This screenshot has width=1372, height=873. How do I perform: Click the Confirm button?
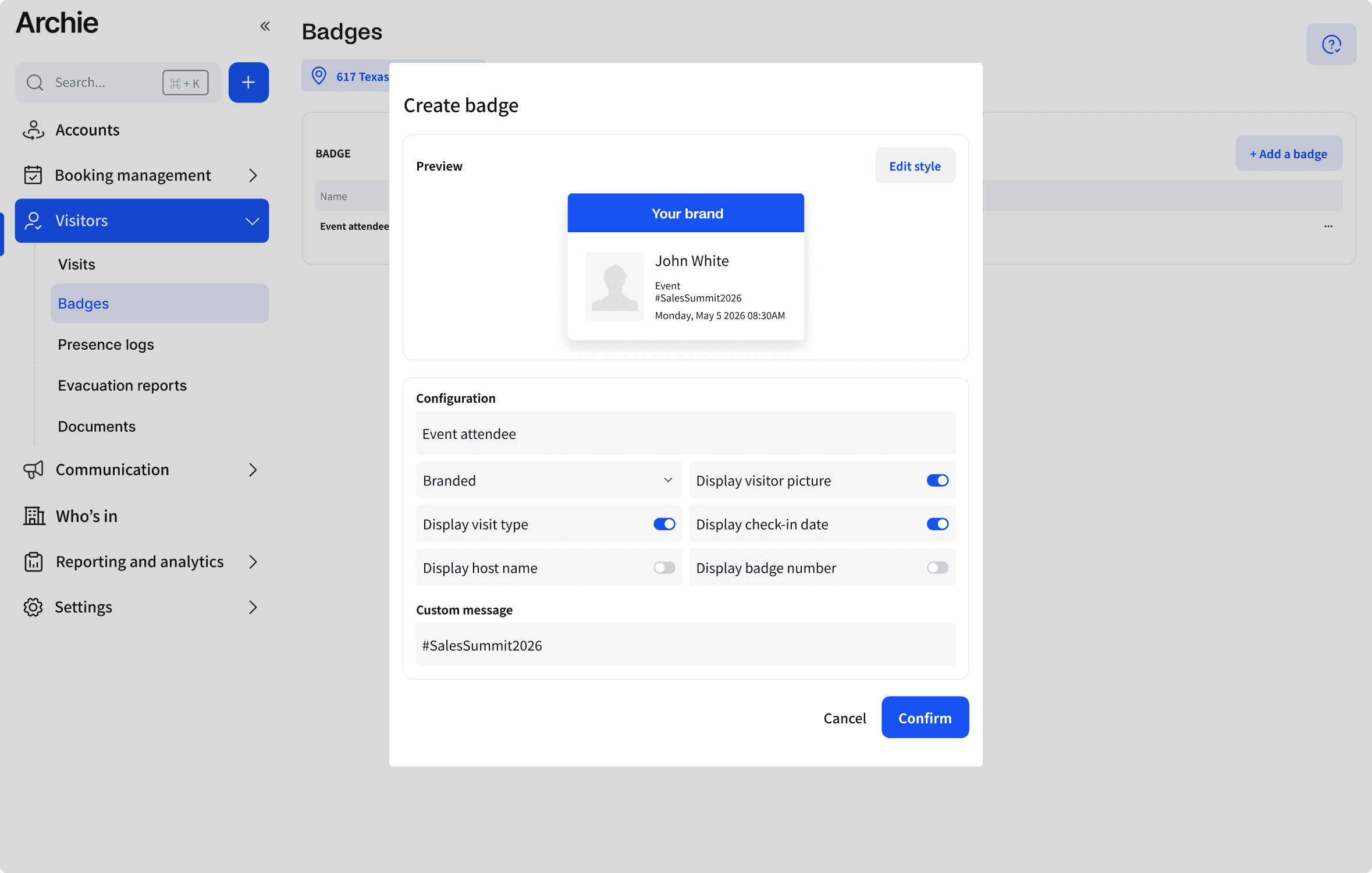click(925, 718)
